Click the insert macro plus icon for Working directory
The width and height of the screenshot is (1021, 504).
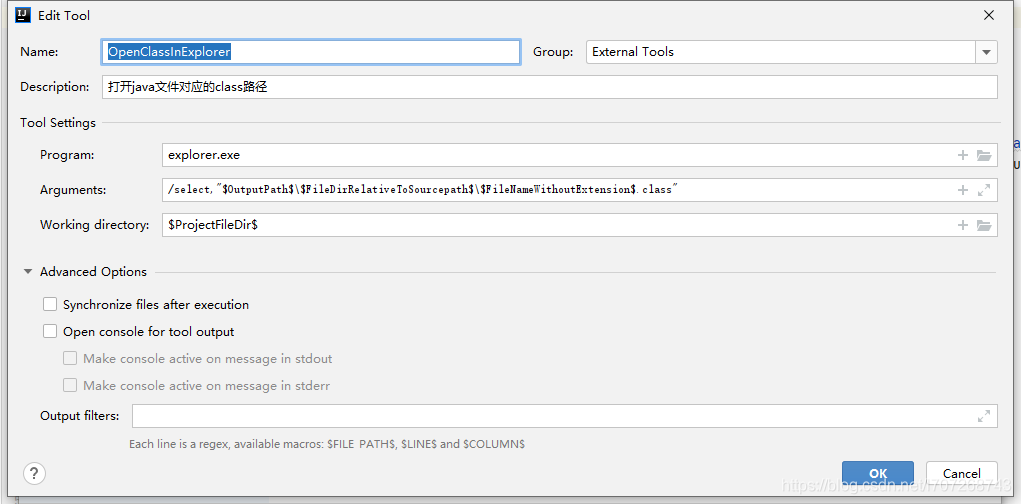pyautogui.click(x=963, y=225)
